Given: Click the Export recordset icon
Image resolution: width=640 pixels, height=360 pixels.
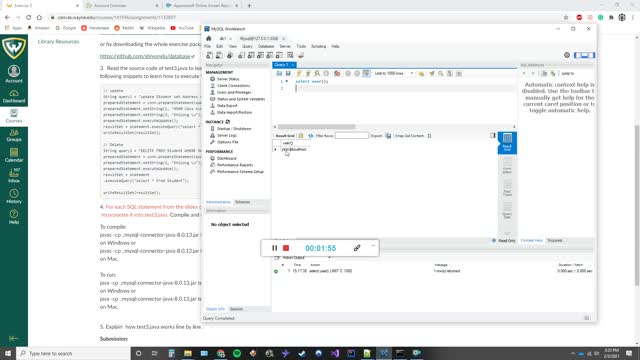Looking at the screenshot, I should point(388,136).
